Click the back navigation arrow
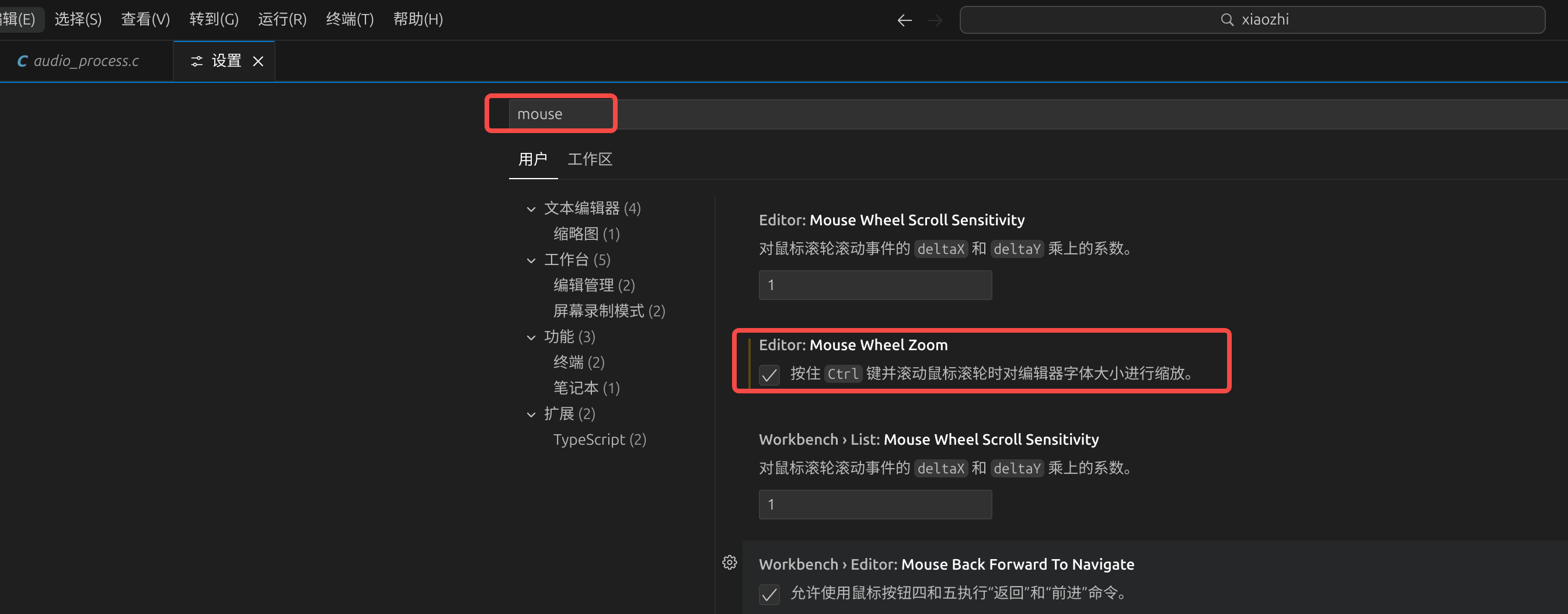Viewport: 1568px width, 614px height. 904,20
